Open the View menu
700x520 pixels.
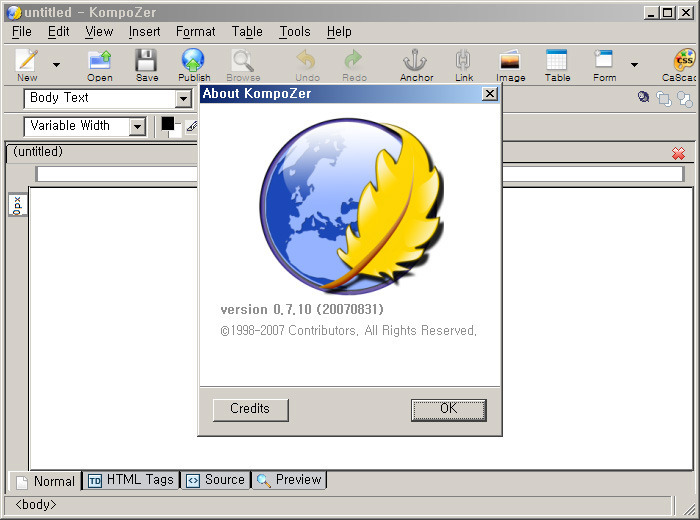tap(99, 32)
